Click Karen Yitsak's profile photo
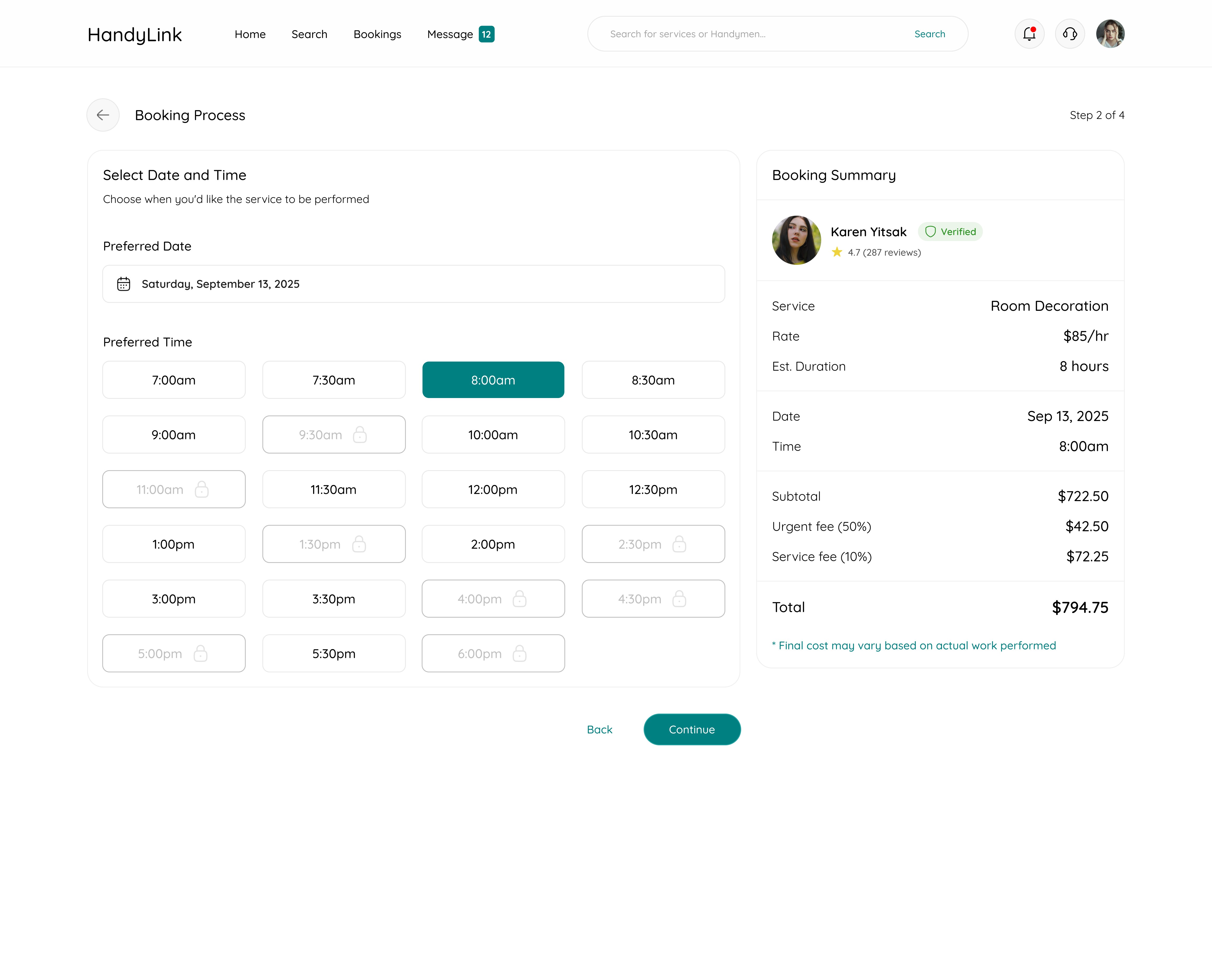 coord(796,240)
